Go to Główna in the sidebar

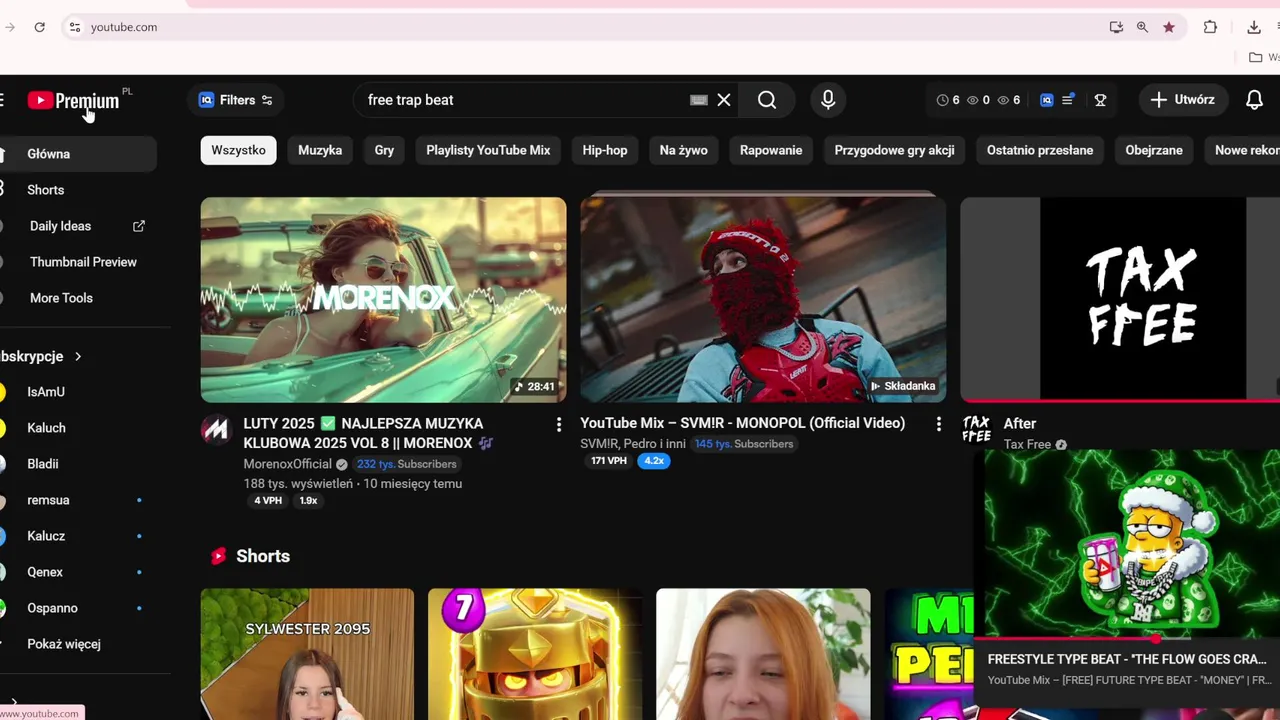(x=78, y=154)
